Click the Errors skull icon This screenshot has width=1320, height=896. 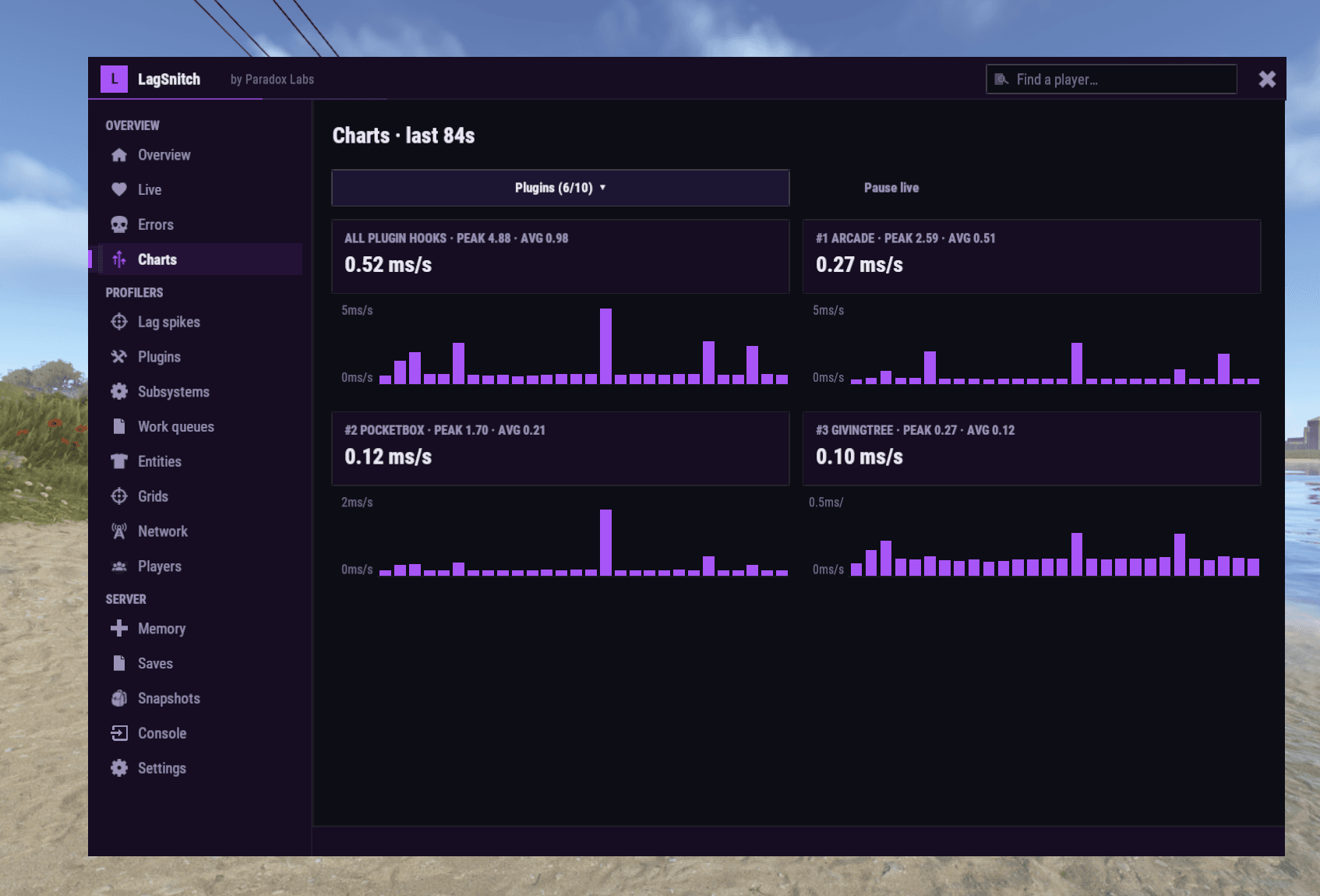click(119, 224)
